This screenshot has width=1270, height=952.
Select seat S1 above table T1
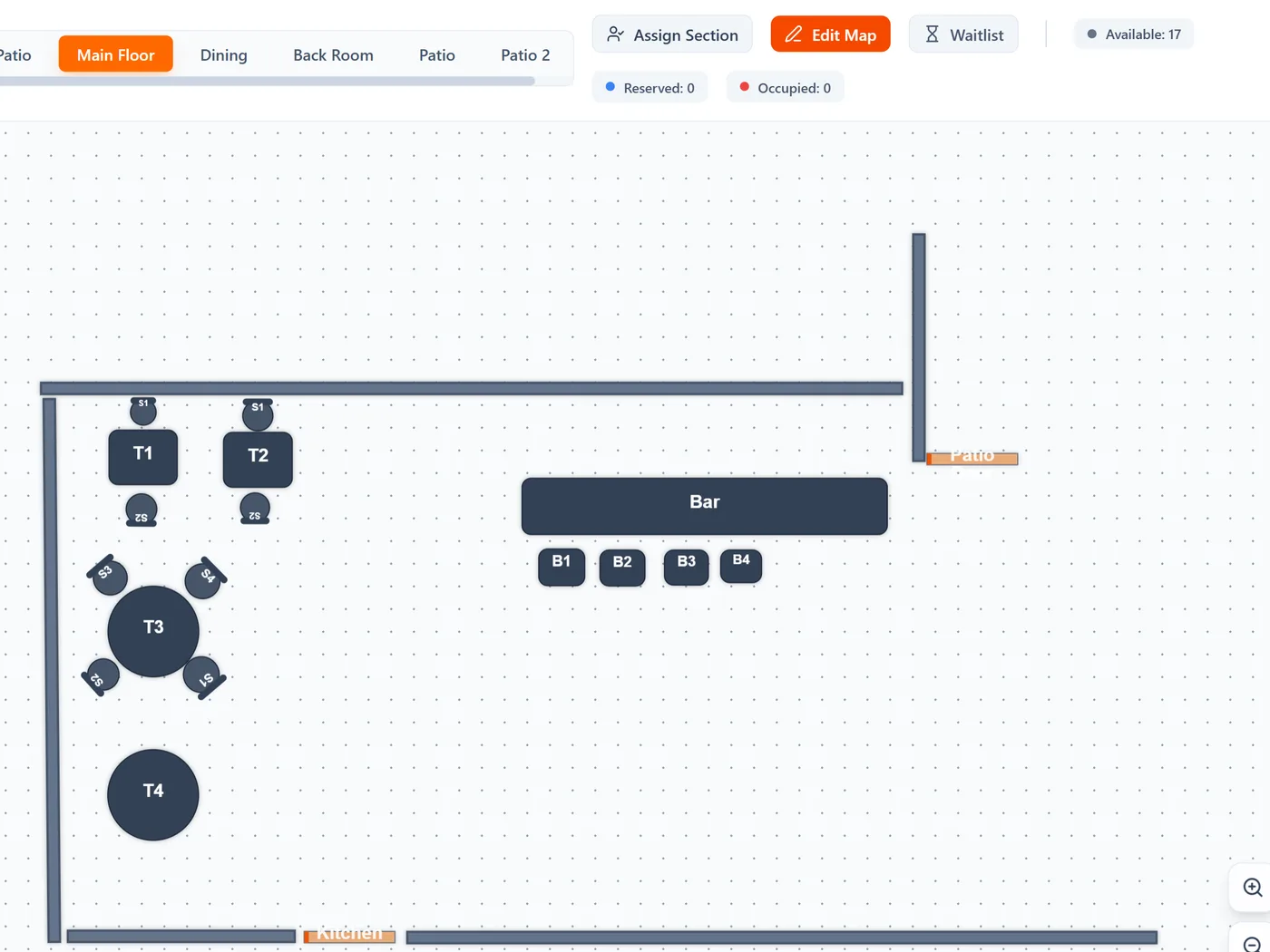pos(143,411)
